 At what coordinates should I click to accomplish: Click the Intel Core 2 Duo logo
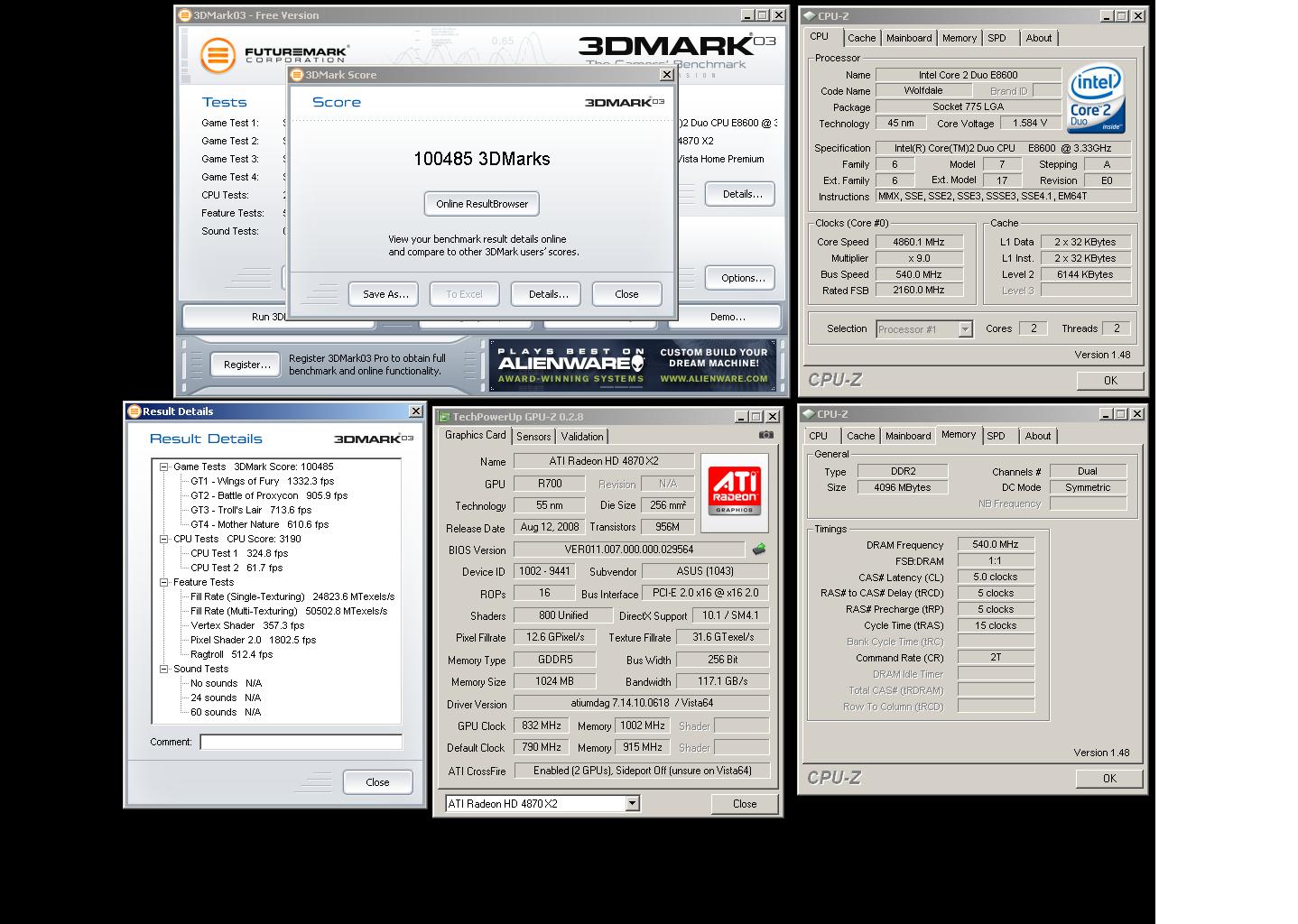1096,97
